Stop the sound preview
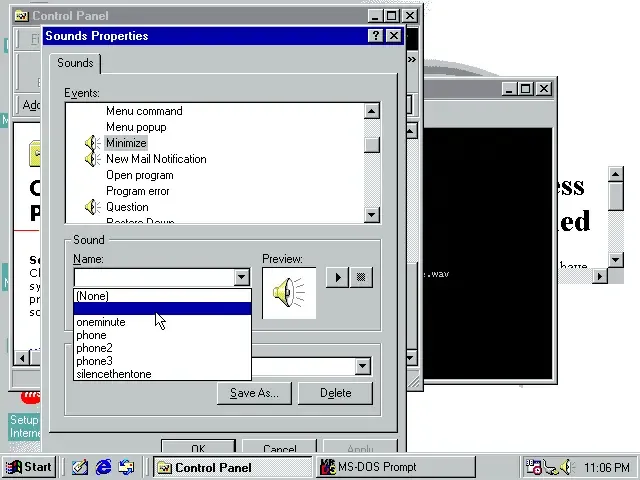 click(361, 278)
